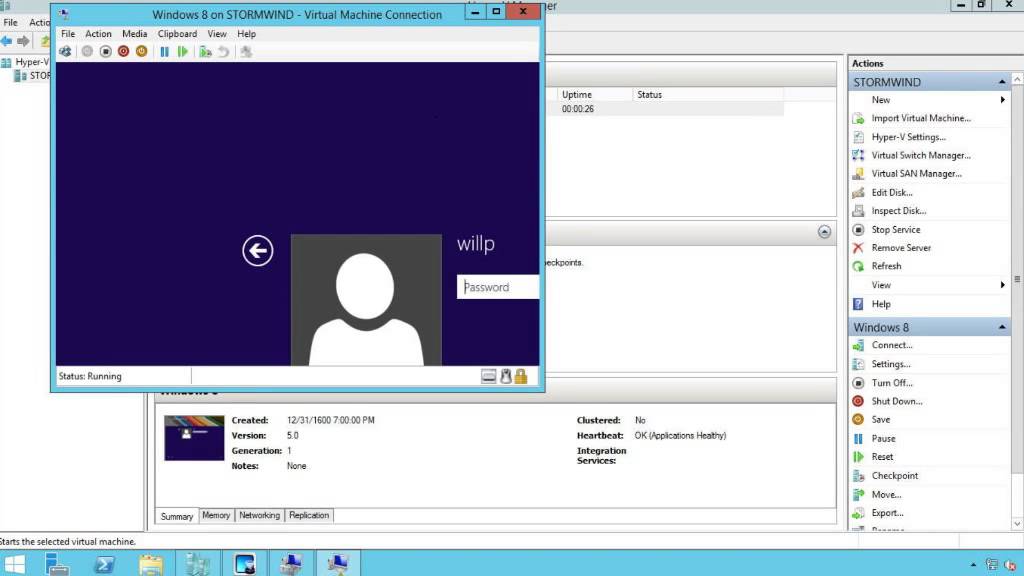Viewport: 1024px width, 576px height.
Task: Open the Help menu in VM Connection
Action: click(x=246, y=34)
